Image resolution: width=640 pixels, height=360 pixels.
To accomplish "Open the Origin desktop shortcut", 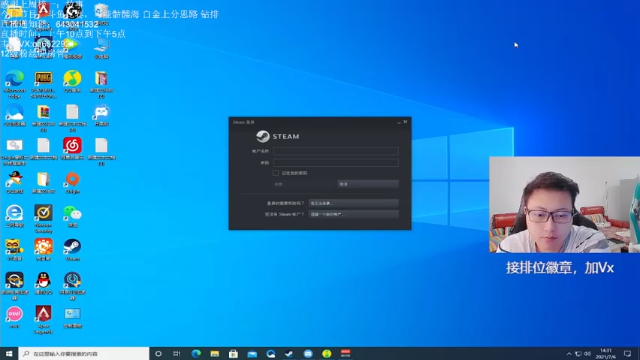I will pyautogui.click(x=73, y=182).
